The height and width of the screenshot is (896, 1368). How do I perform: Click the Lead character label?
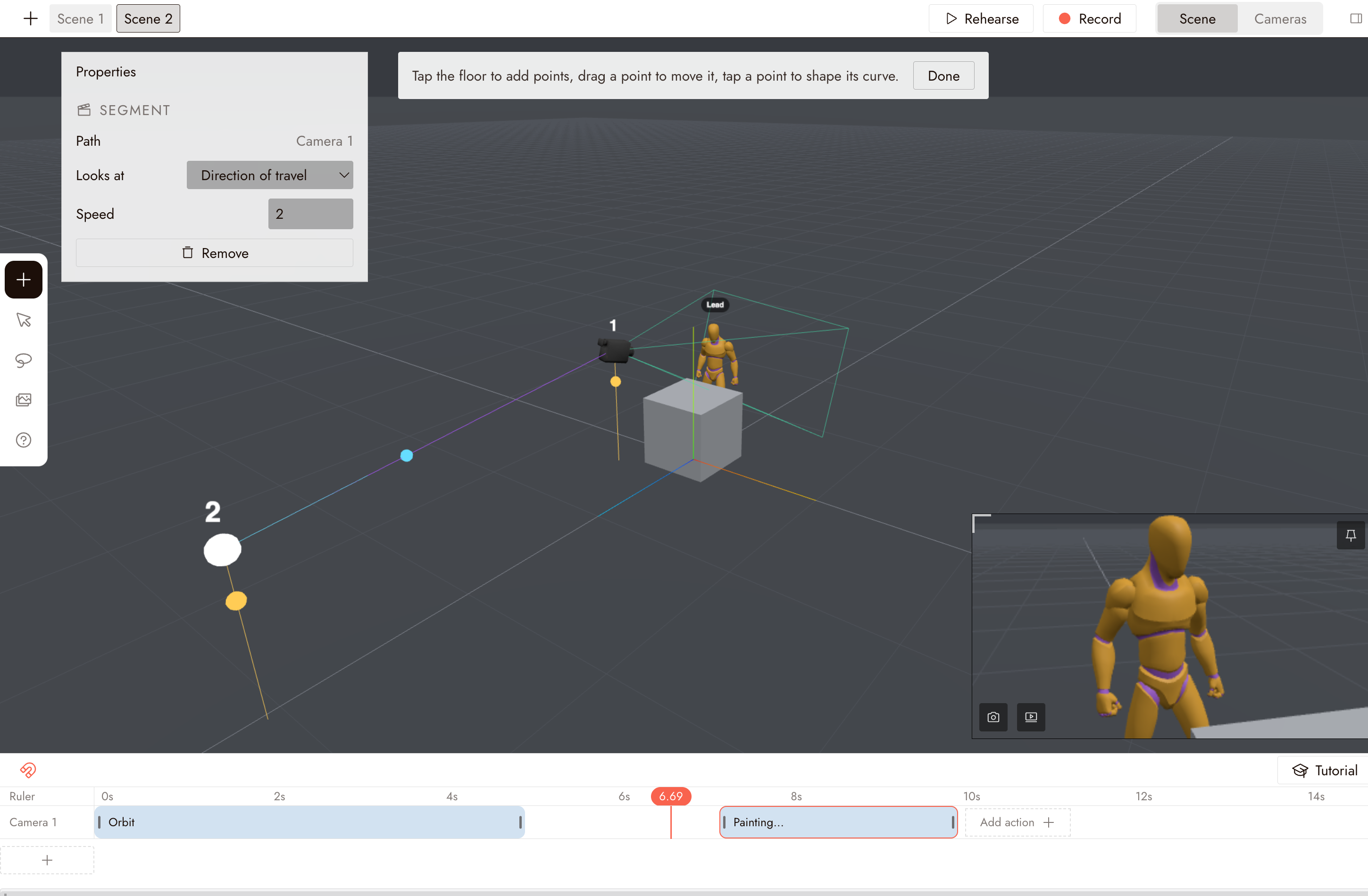tap(715, 305)
